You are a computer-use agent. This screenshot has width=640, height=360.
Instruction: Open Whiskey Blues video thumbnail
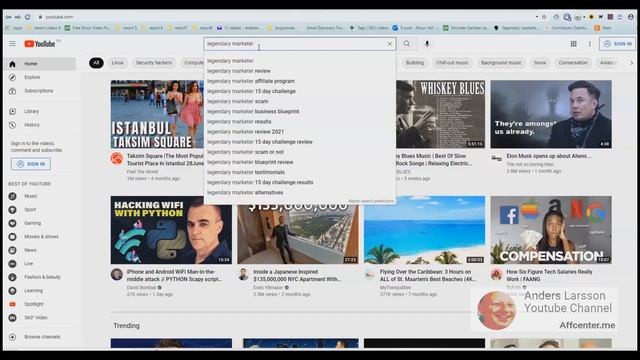point(441,114)
